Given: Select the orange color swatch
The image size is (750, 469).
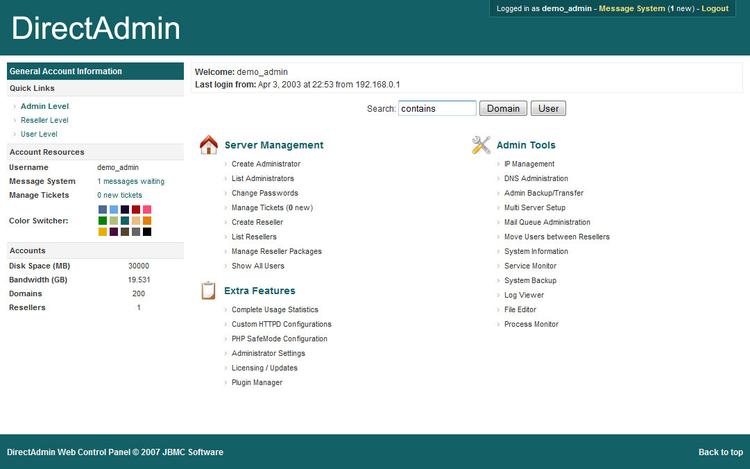Looking at the screenshot, I should 147,220.
